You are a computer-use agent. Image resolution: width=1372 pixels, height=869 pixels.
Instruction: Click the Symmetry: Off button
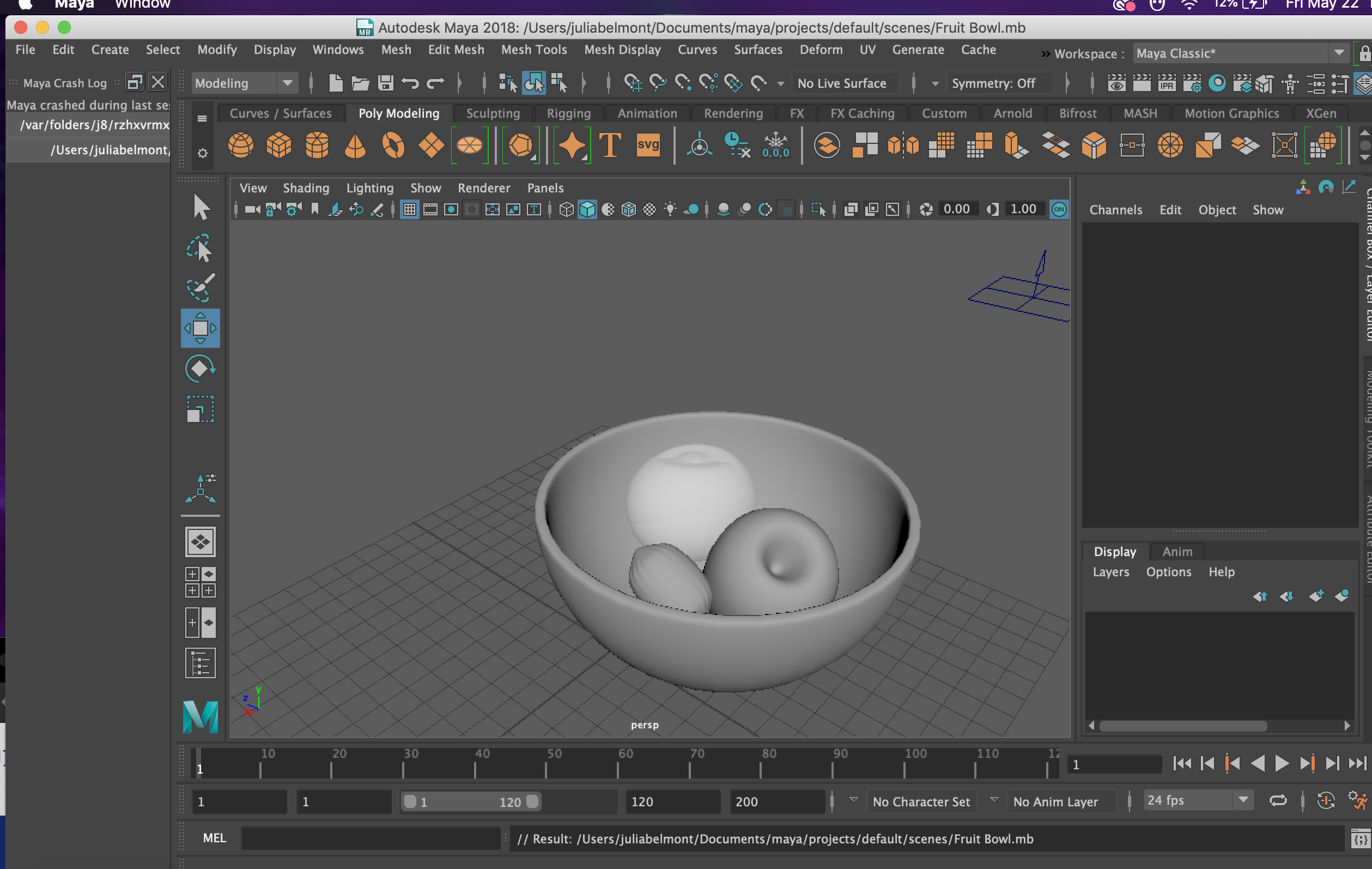[993, 83]
